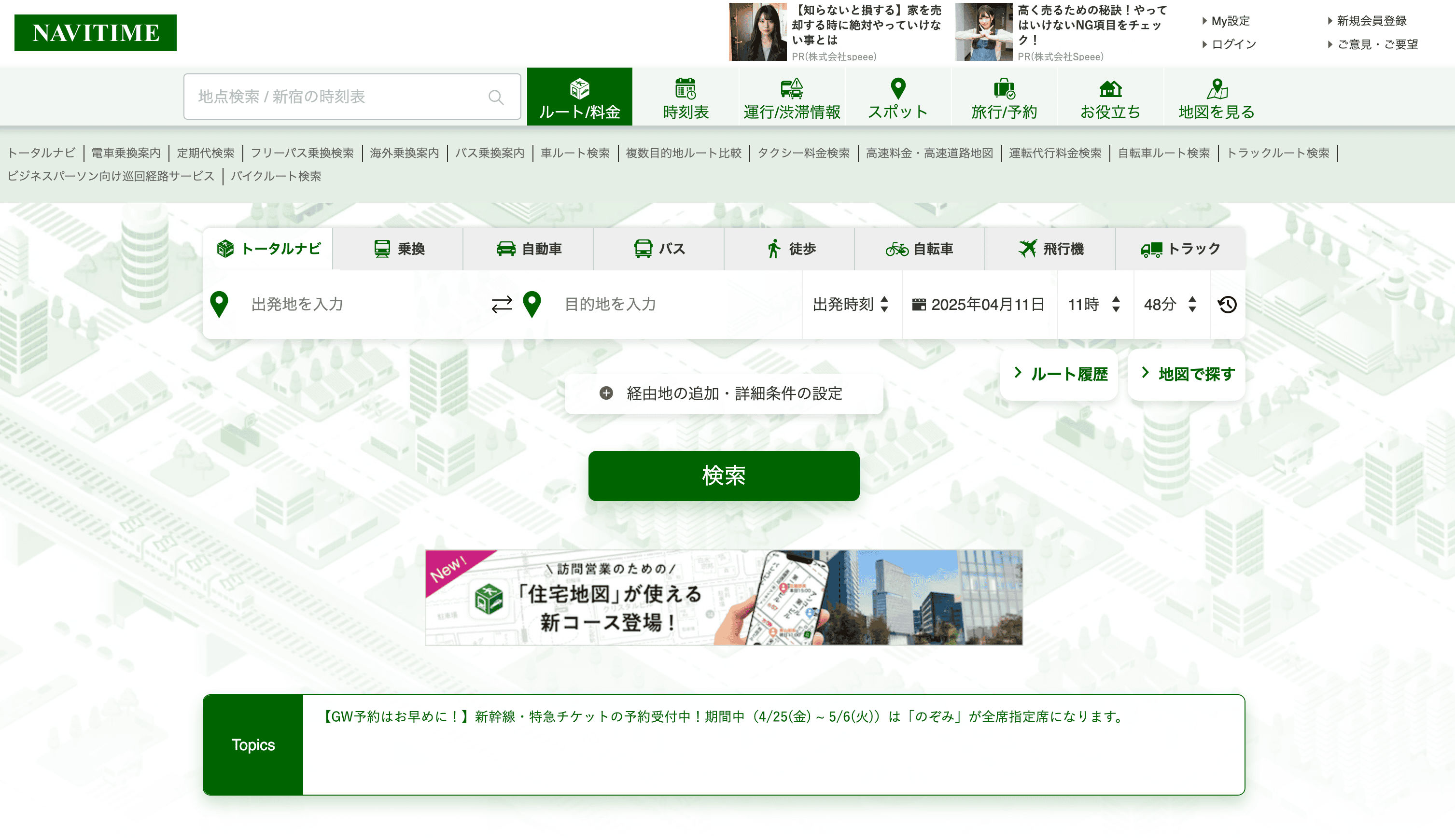
Task: Switch to the 乗換 transit tab
Action: (398, 249)
